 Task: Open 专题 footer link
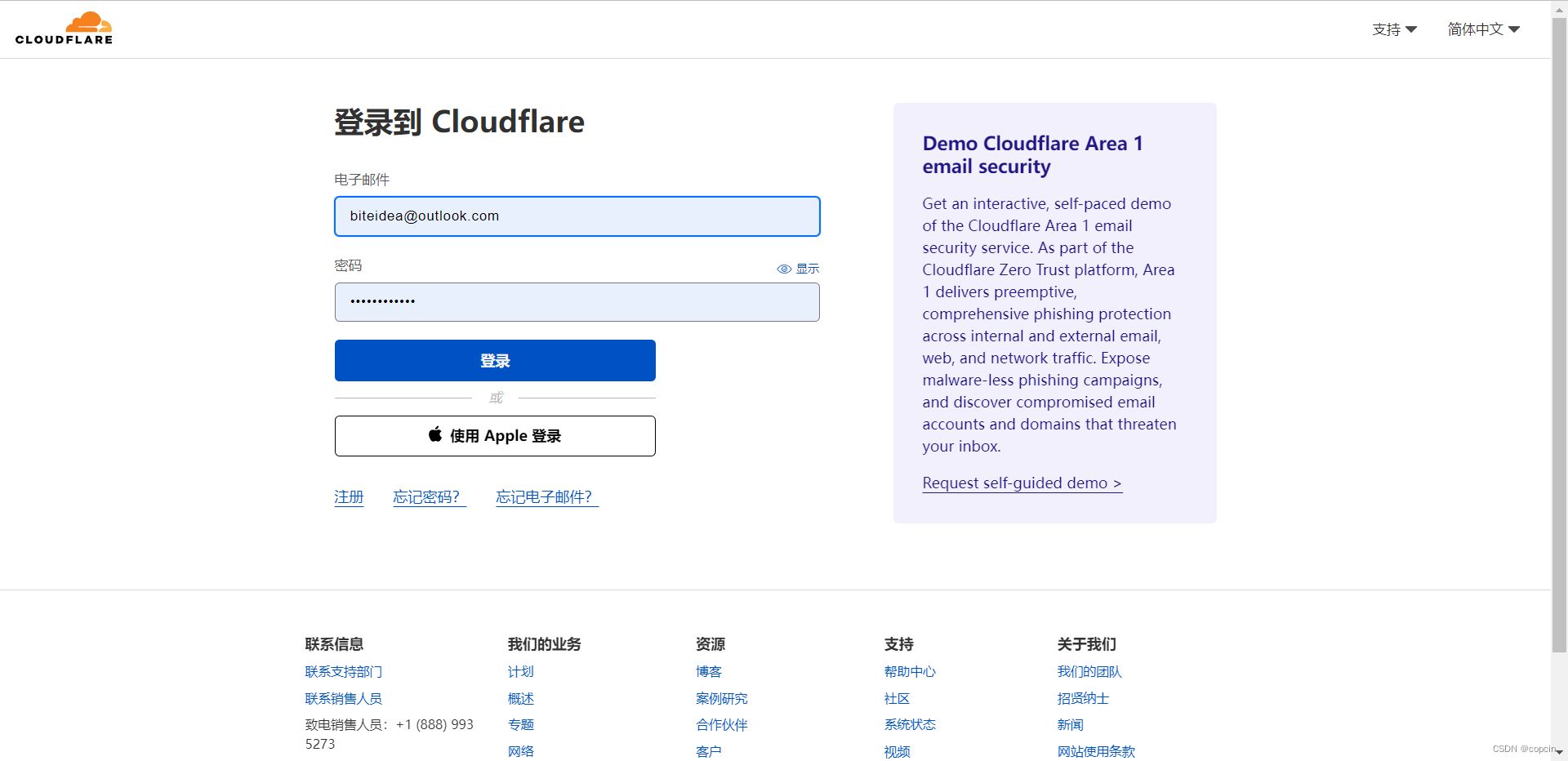(521, 725)
